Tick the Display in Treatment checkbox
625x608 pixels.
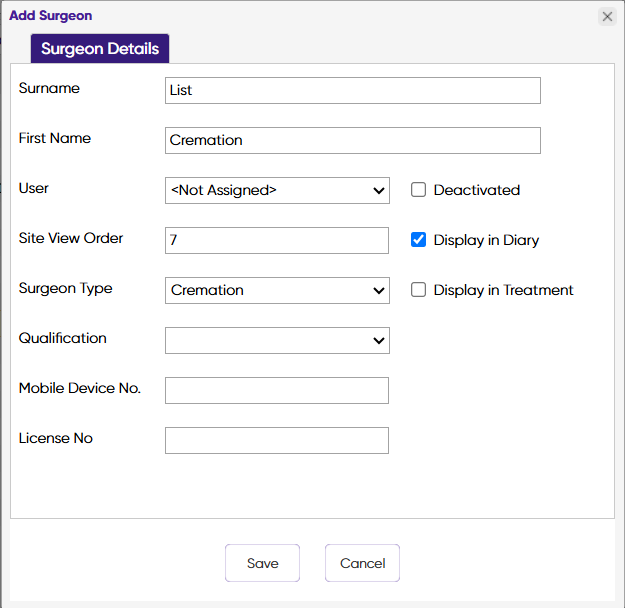(419, 290)
